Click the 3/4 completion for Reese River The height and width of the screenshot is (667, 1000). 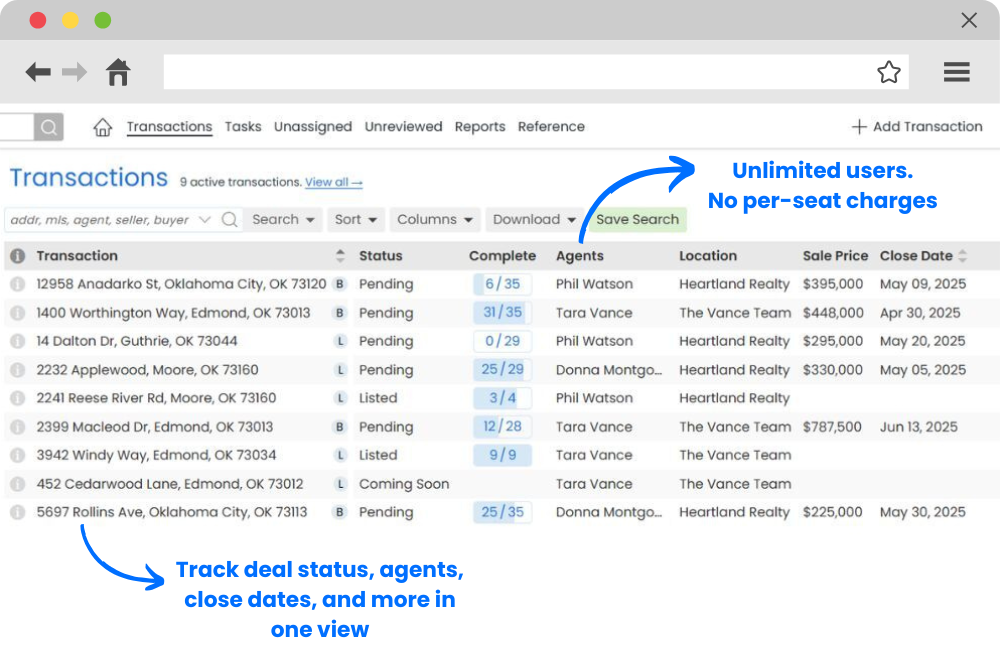point(503,398)
